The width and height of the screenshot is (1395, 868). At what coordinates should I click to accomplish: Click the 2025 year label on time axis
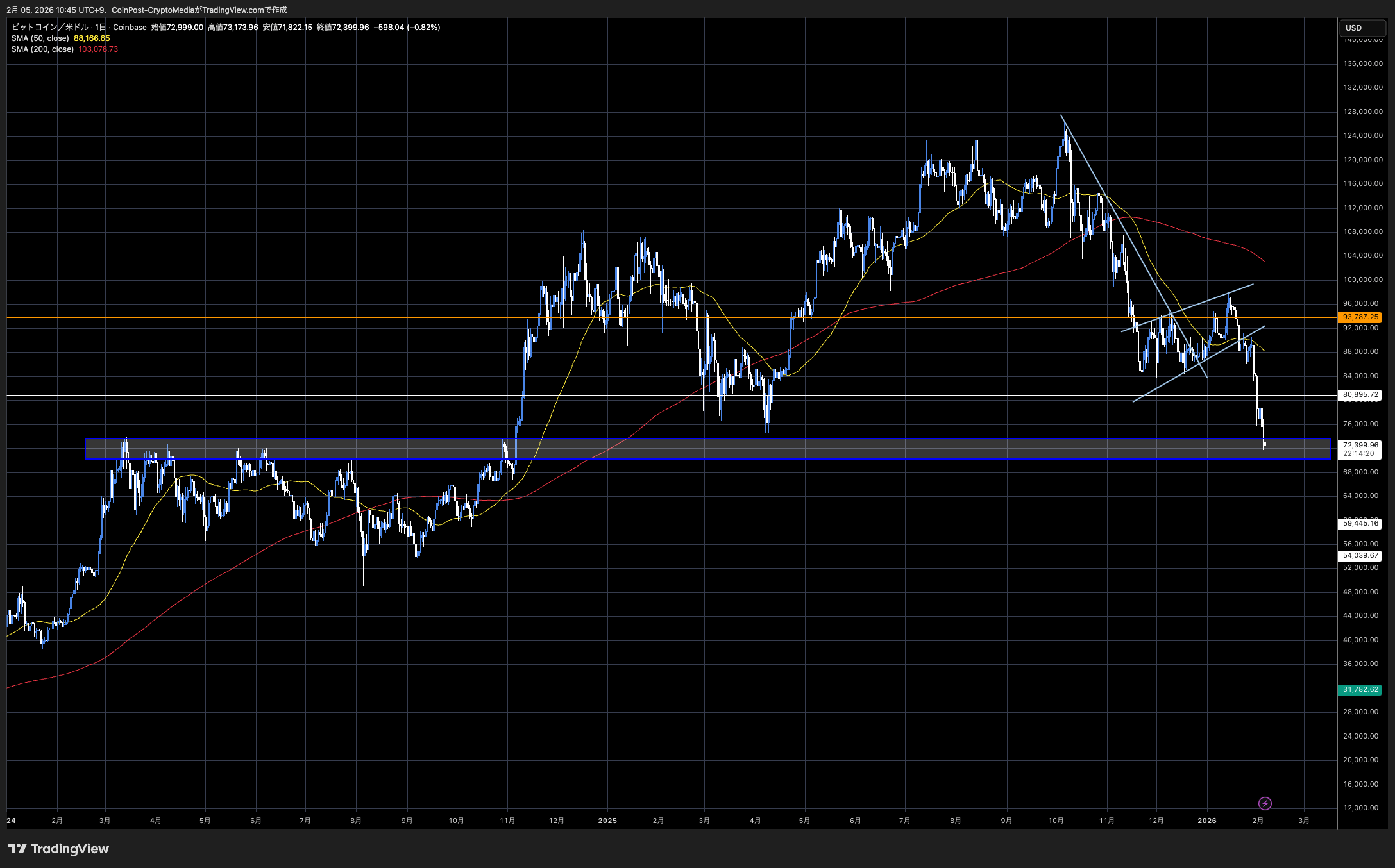click(x=607, y=821)
